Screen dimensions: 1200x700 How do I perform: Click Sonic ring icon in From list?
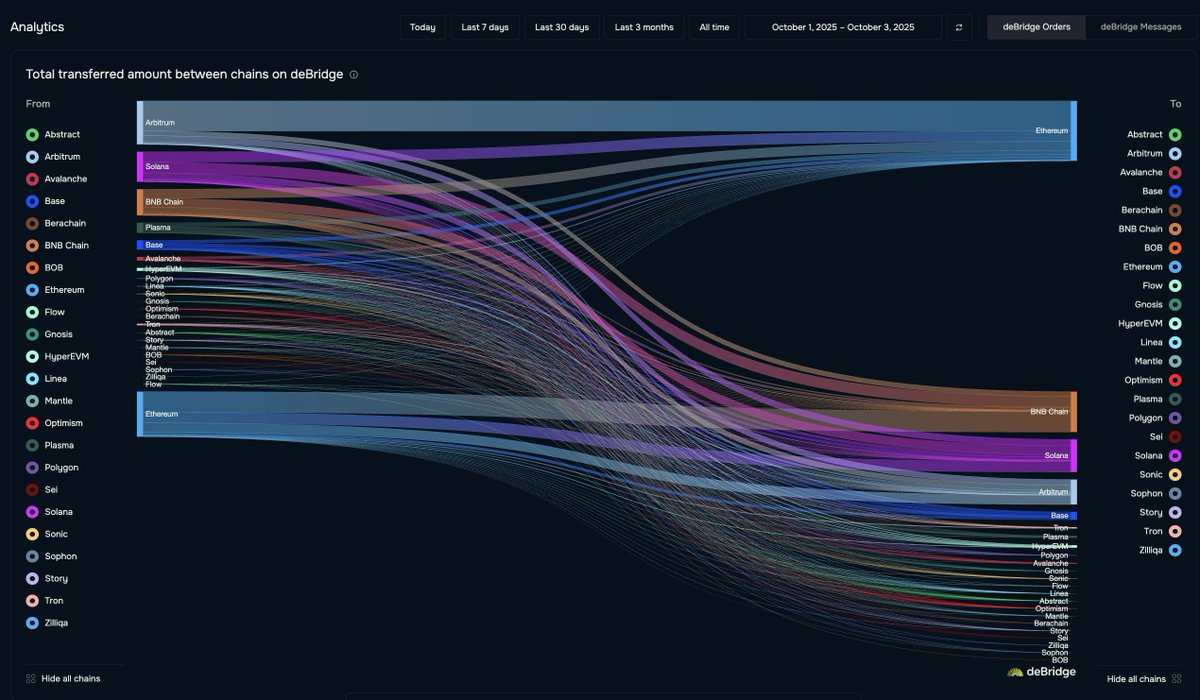(32, 534)
